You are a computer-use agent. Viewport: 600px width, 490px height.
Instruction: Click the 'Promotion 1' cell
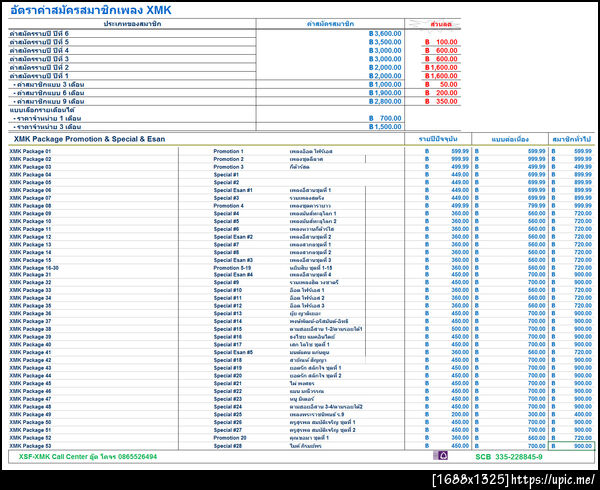pyautogui.click(x=228, y=151)
